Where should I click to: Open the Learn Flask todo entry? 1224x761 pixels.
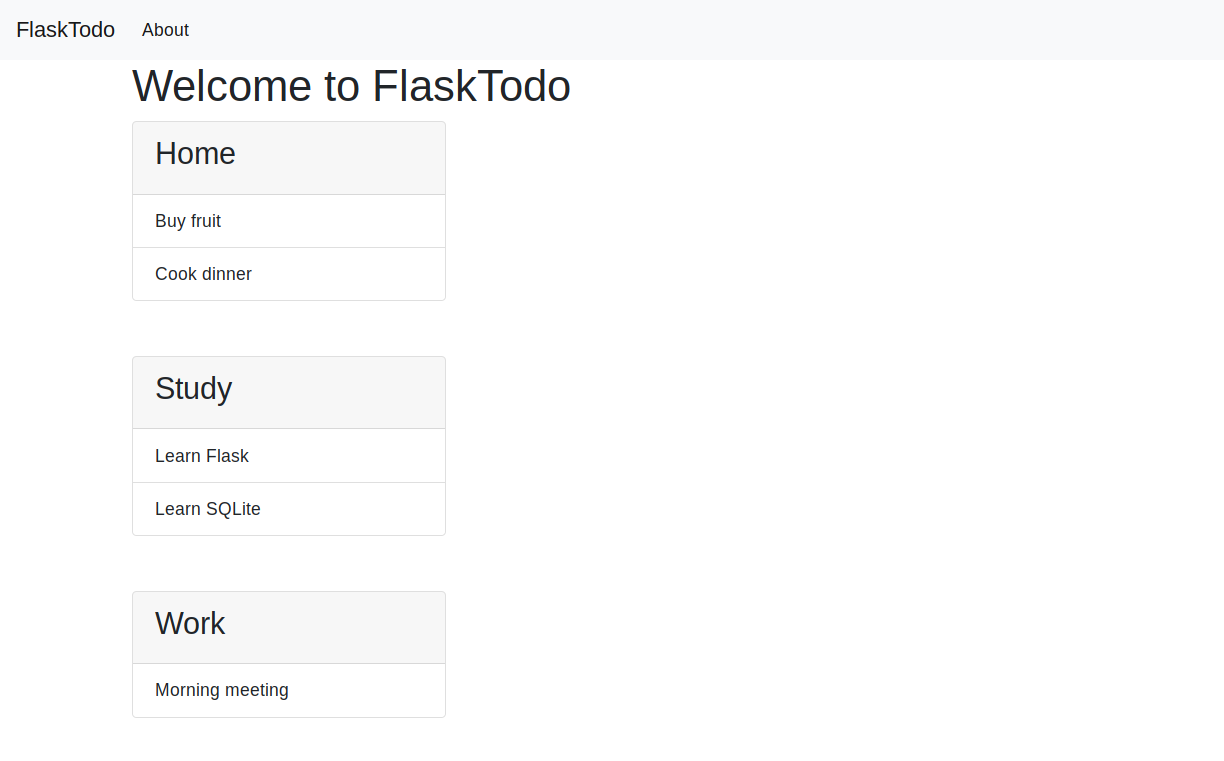pos(289,456)
